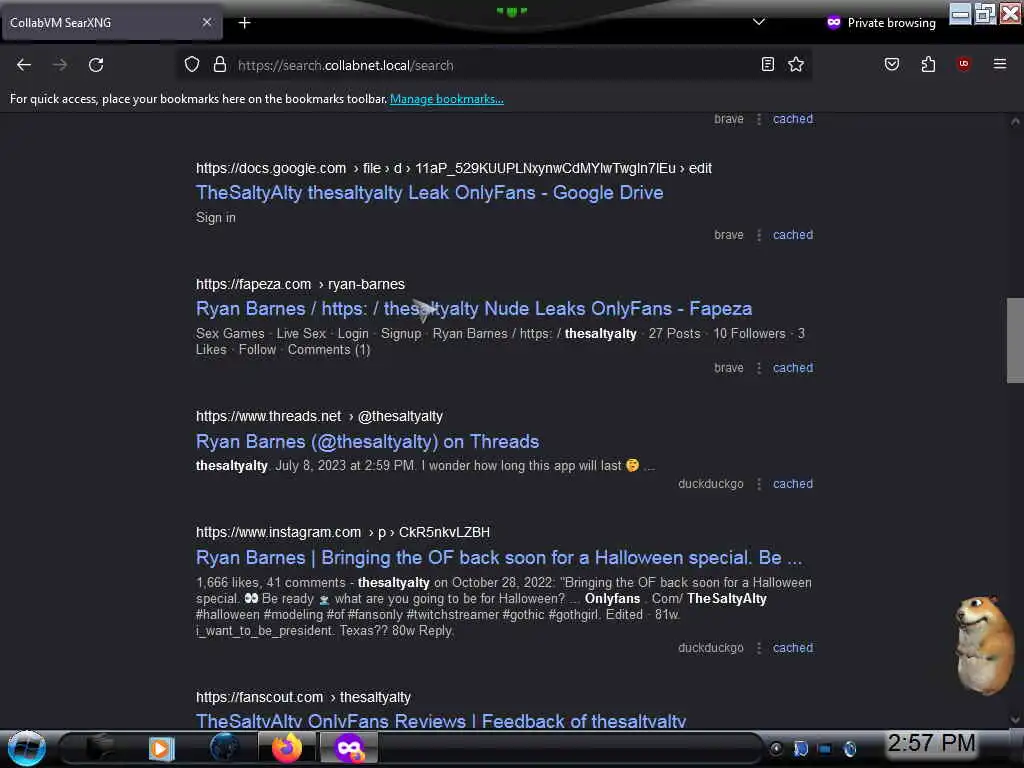This screenshot has height=768, width=1024.
Task: Open cached link at top of page
Action: point(793,119)
